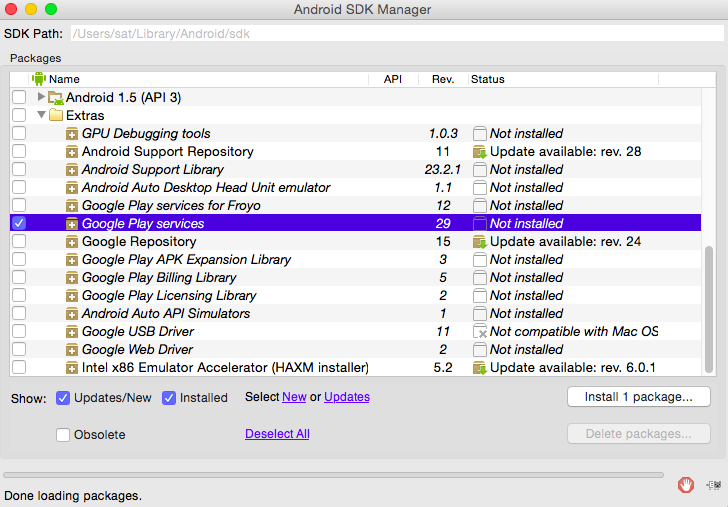Click the Deselect All link
Screen dimensions: 728x507
277,434
